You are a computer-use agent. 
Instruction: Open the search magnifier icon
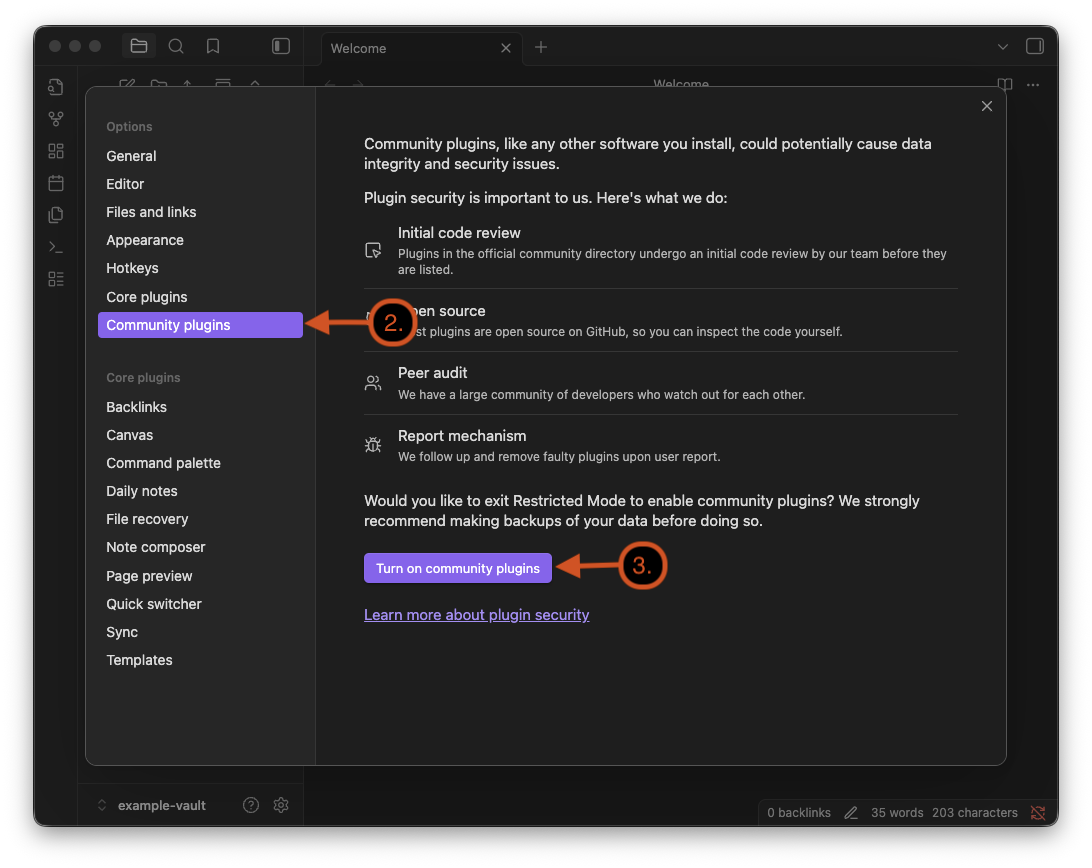pyautogui.click(x=176, y=46)
